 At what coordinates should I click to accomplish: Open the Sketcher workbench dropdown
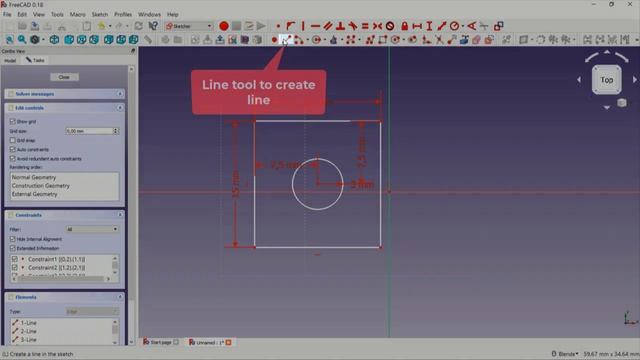[x=189, y=26]
